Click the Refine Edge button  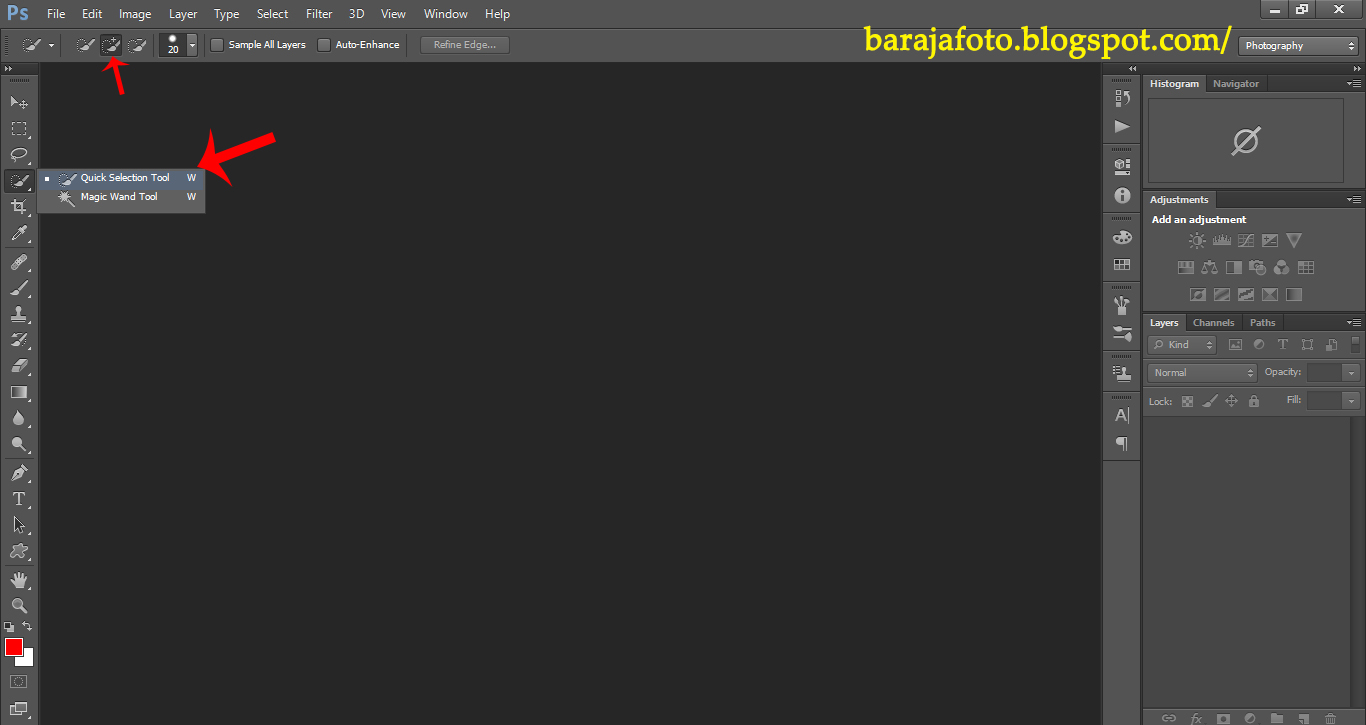(464, 44)
